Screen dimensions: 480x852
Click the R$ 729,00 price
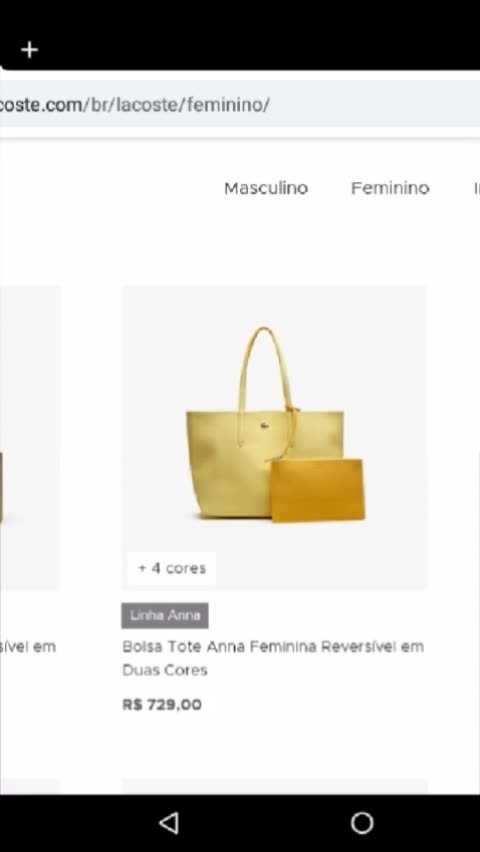click(x=162, y=705)
